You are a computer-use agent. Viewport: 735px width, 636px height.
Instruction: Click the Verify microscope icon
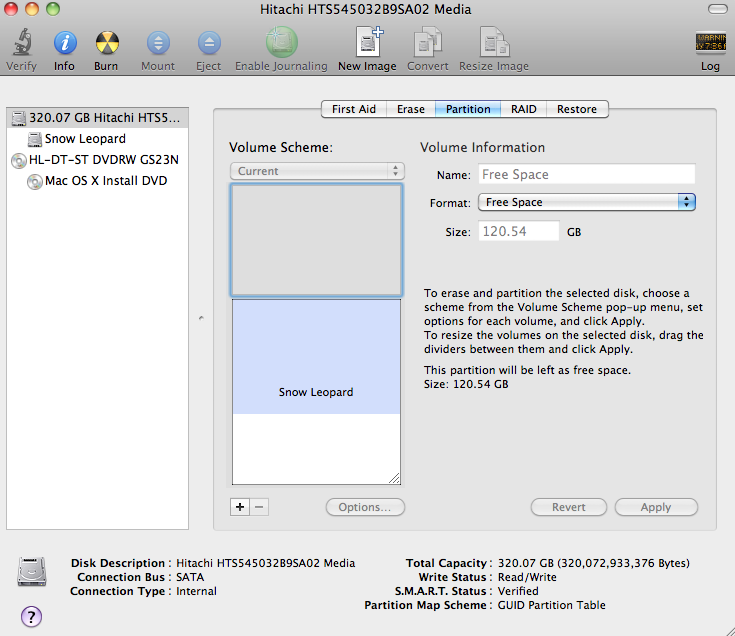click(x=22, y=42)
